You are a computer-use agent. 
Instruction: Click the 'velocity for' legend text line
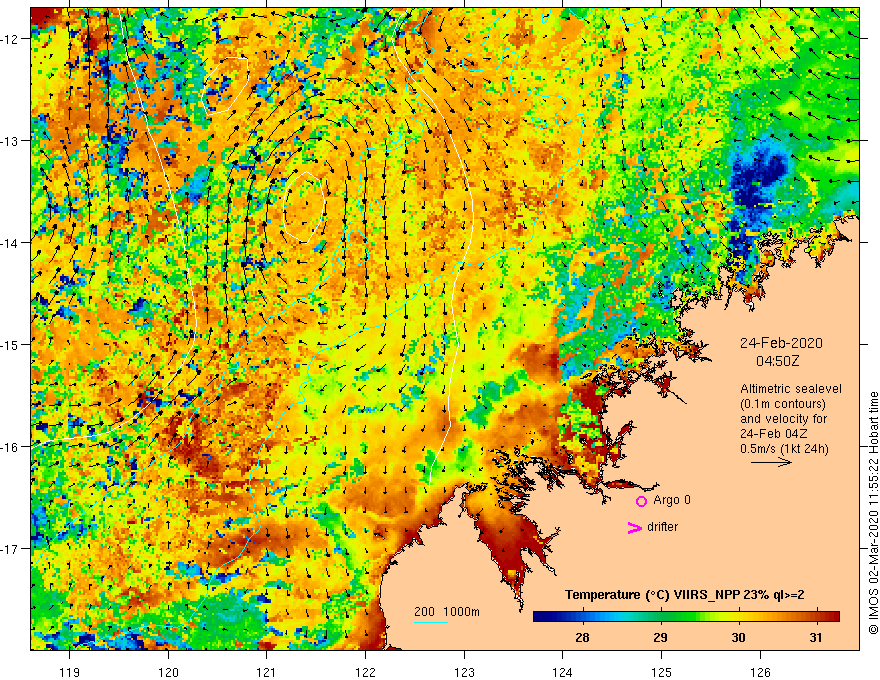pyautogui.click(x=783, y=419)
